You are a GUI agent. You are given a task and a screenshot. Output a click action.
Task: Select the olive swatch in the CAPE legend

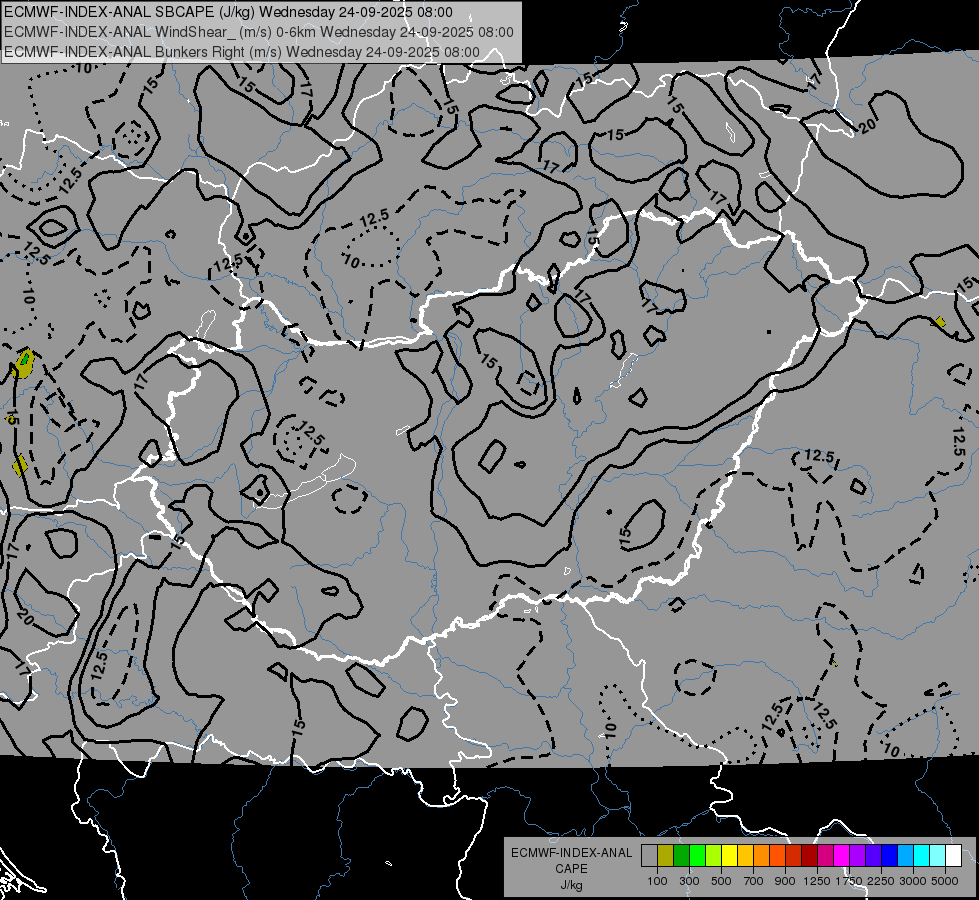coord(665,855)
